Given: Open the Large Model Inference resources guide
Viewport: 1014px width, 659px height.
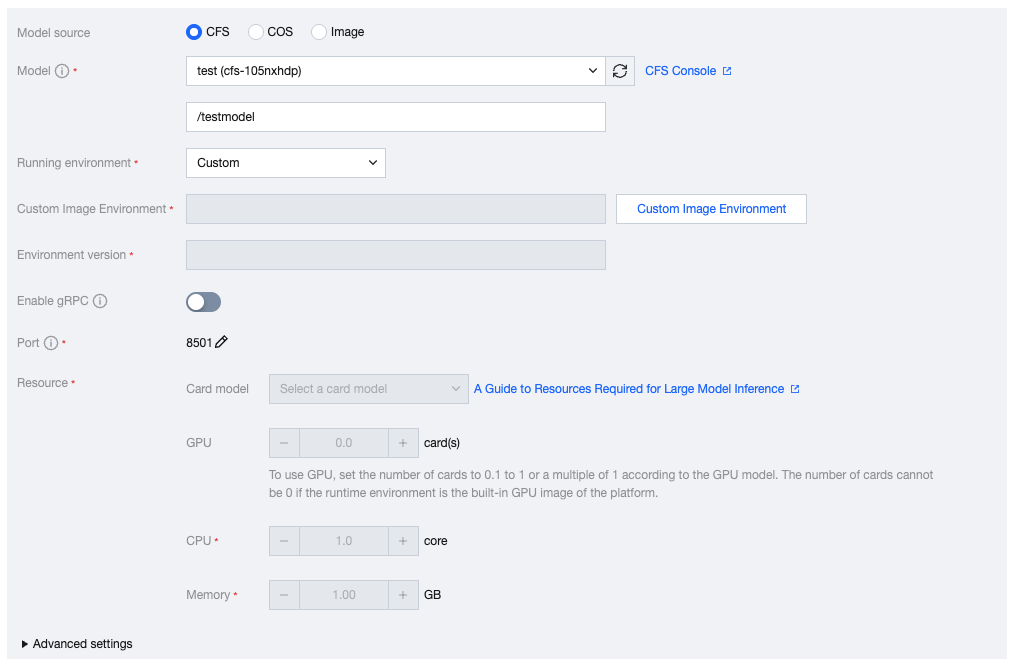Looking at the screenshot, I should 636,389.
